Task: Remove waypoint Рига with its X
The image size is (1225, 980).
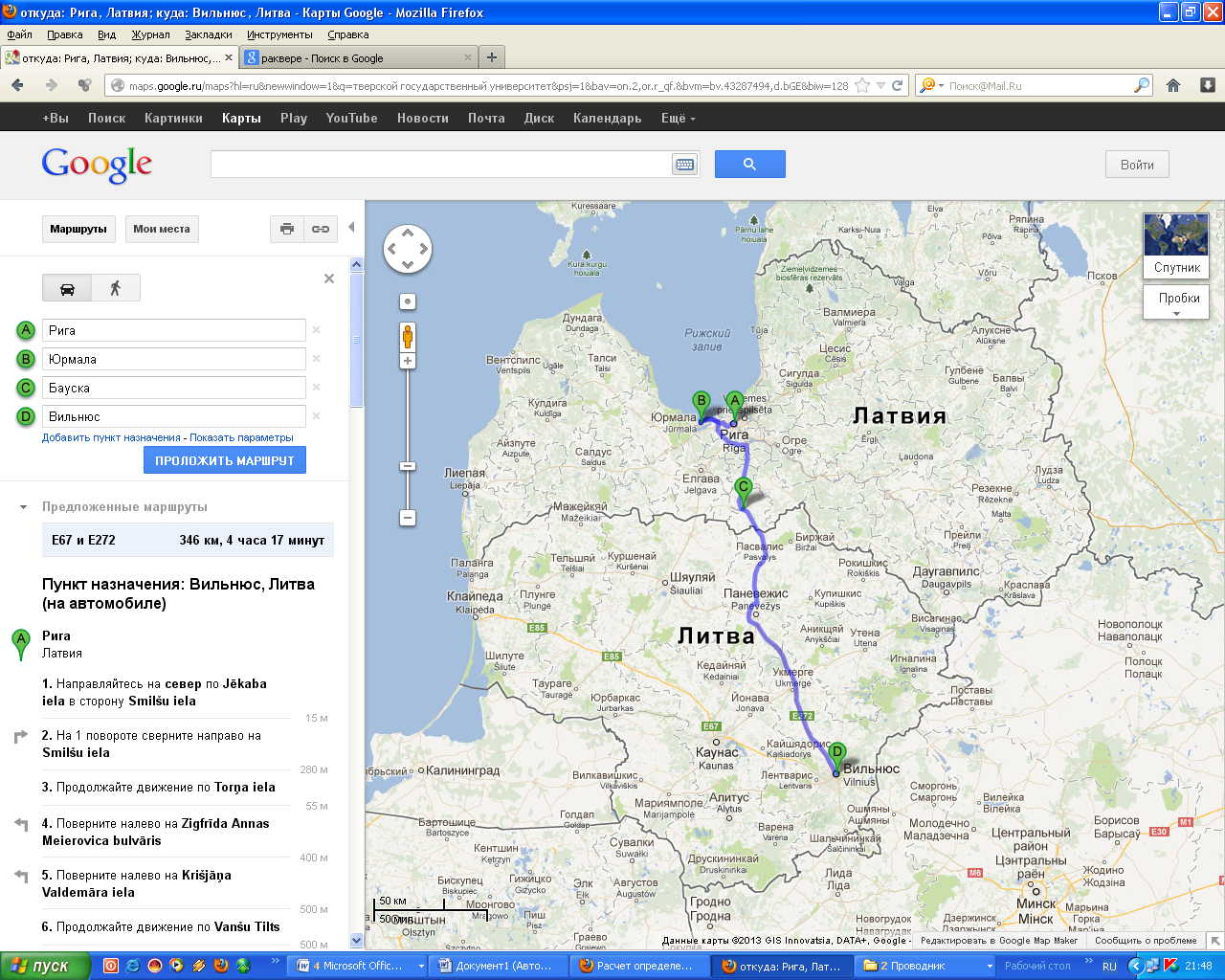Action: click(316, 330)
